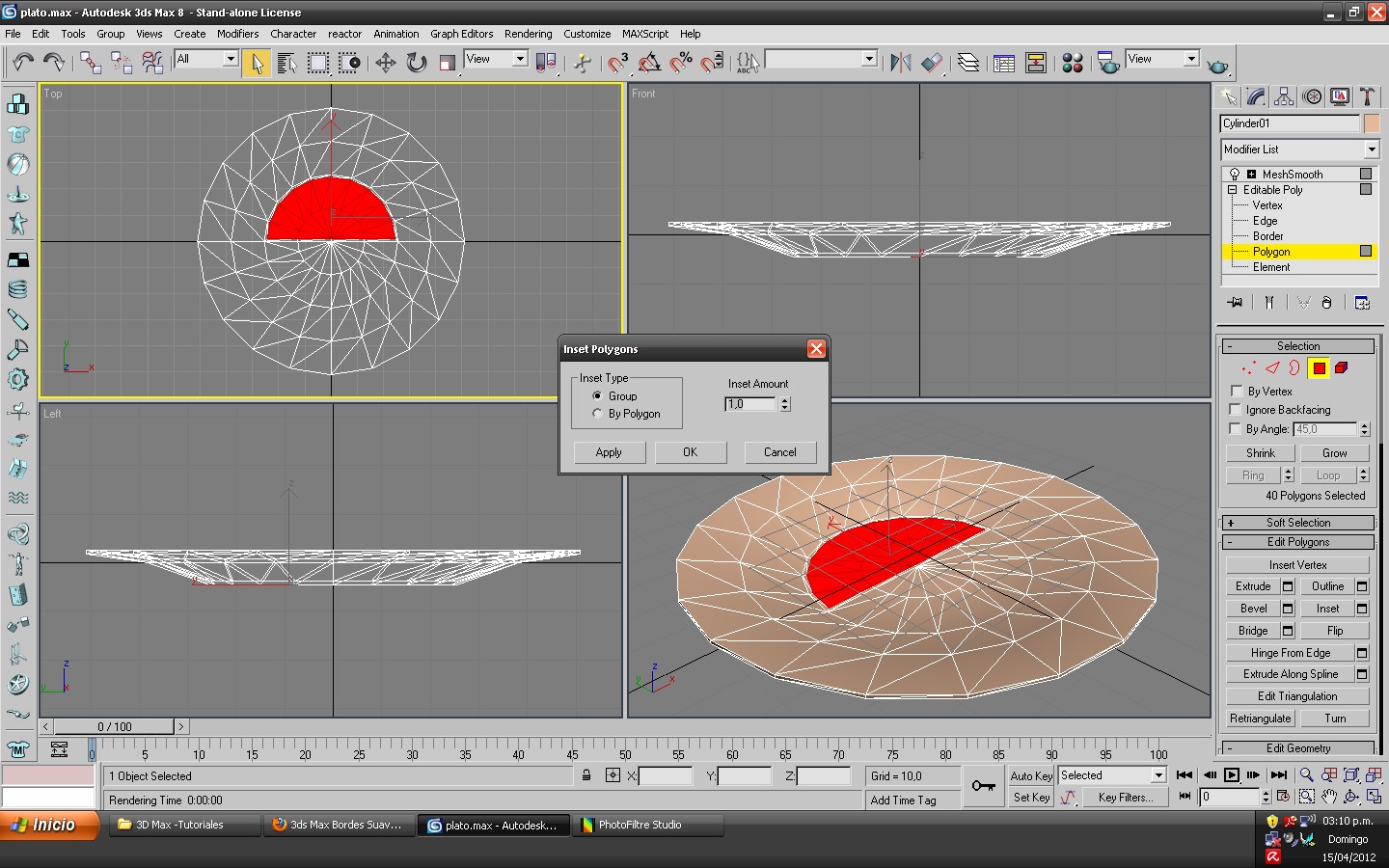Click Remove Modifier trash can icon
Image resolution: width=1389 pixels, height=868 pixels.
(1326, 303)
